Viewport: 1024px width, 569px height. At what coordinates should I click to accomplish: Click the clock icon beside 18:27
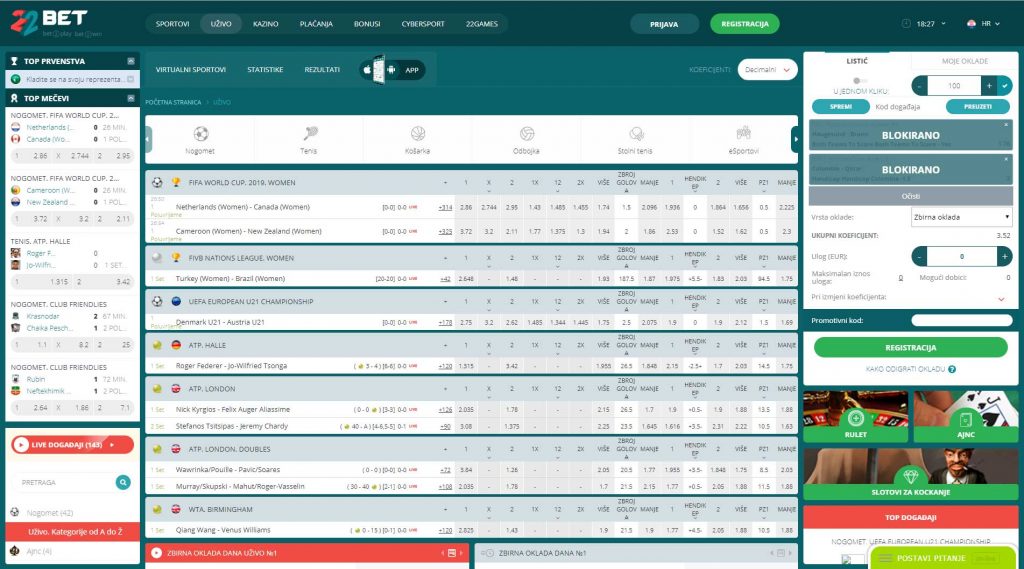pos(906,24)
